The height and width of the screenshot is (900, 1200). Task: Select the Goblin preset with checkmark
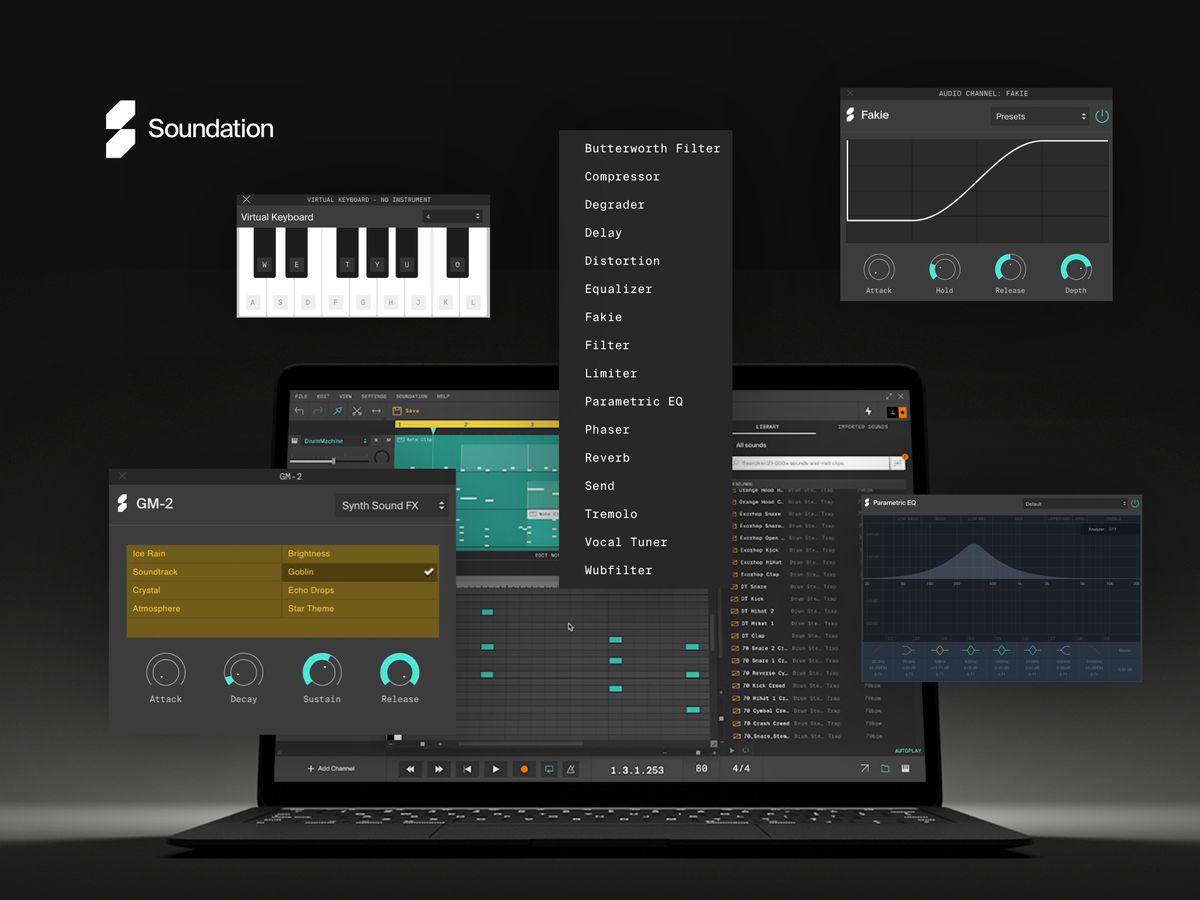click(360, 572)
